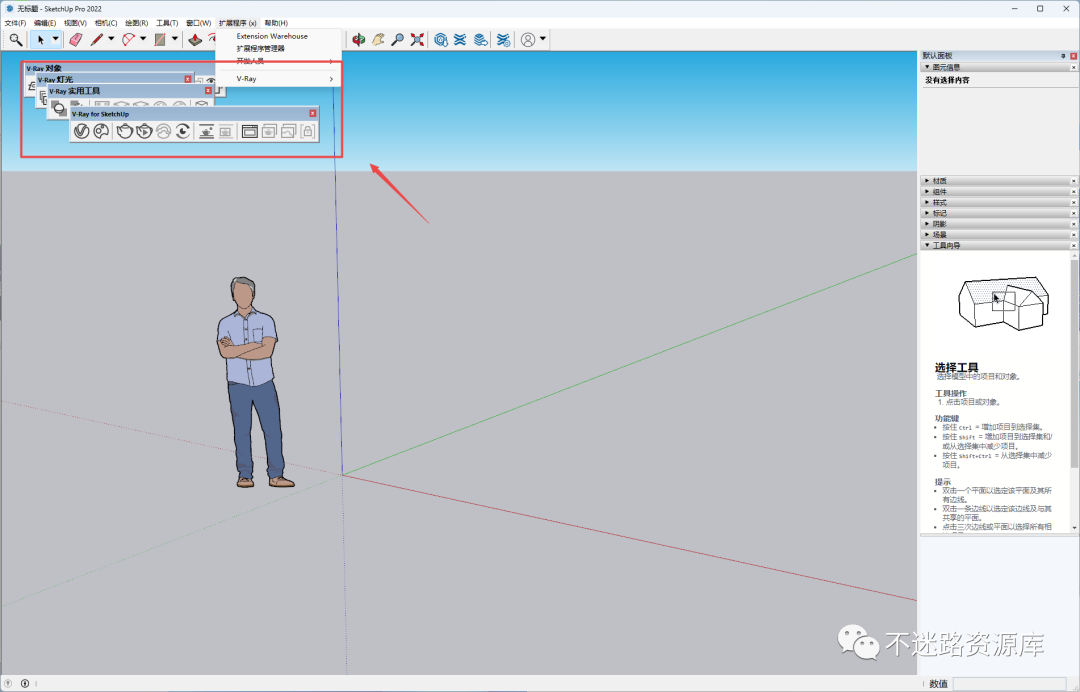This screenshot has height=692, width=1080.
Task: Select the Pan hand tool
Action: (x=378, y=40)
